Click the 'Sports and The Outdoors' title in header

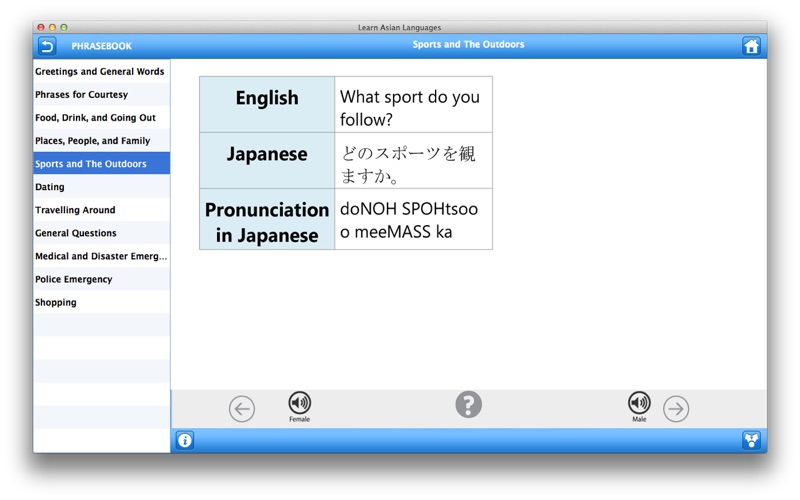[468, 44]
